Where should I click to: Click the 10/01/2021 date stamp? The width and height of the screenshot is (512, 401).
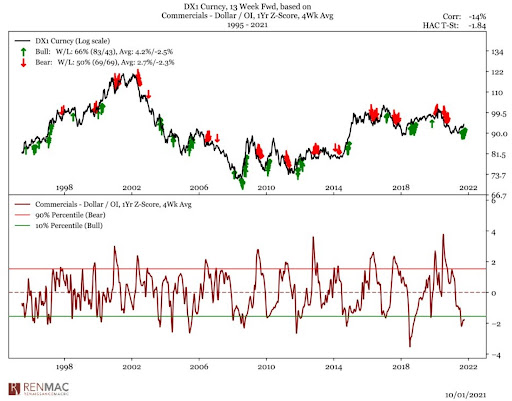[466, 395]
